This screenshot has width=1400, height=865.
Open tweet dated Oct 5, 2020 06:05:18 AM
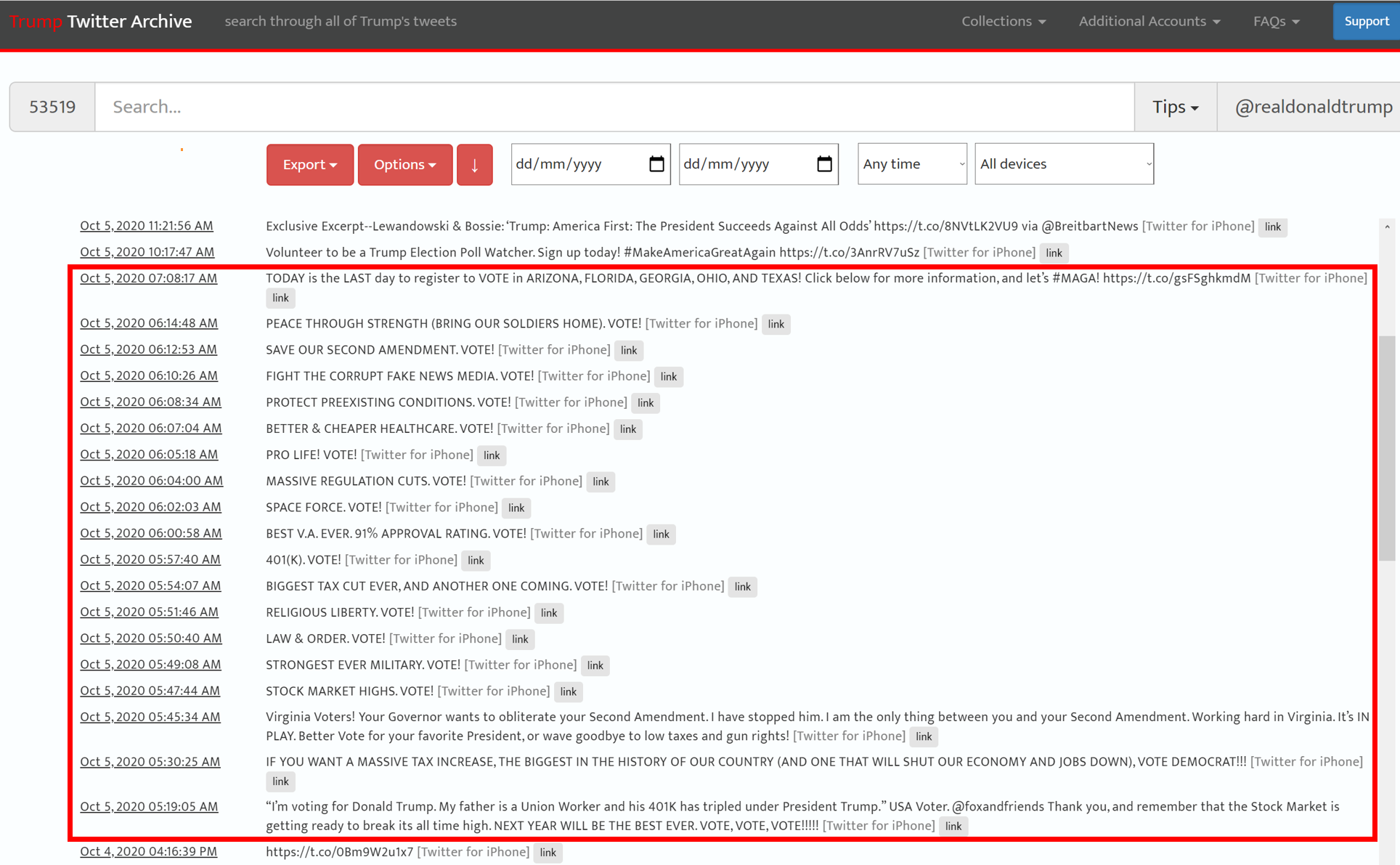pos(149,454)
